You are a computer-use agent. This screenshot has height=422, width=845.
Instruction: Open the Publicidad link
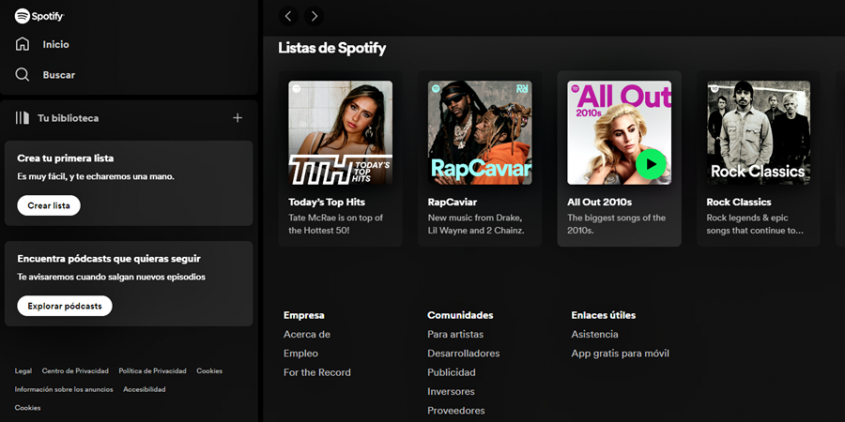[x=452, y=372]
